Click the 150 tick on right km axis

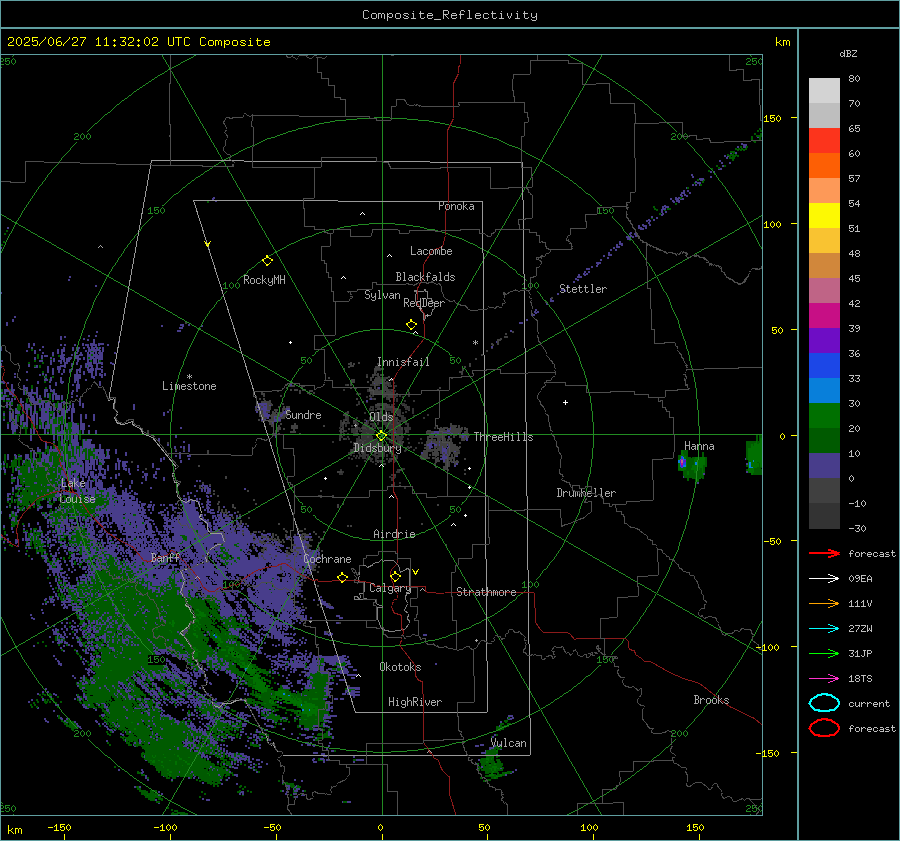pos(772,118)
